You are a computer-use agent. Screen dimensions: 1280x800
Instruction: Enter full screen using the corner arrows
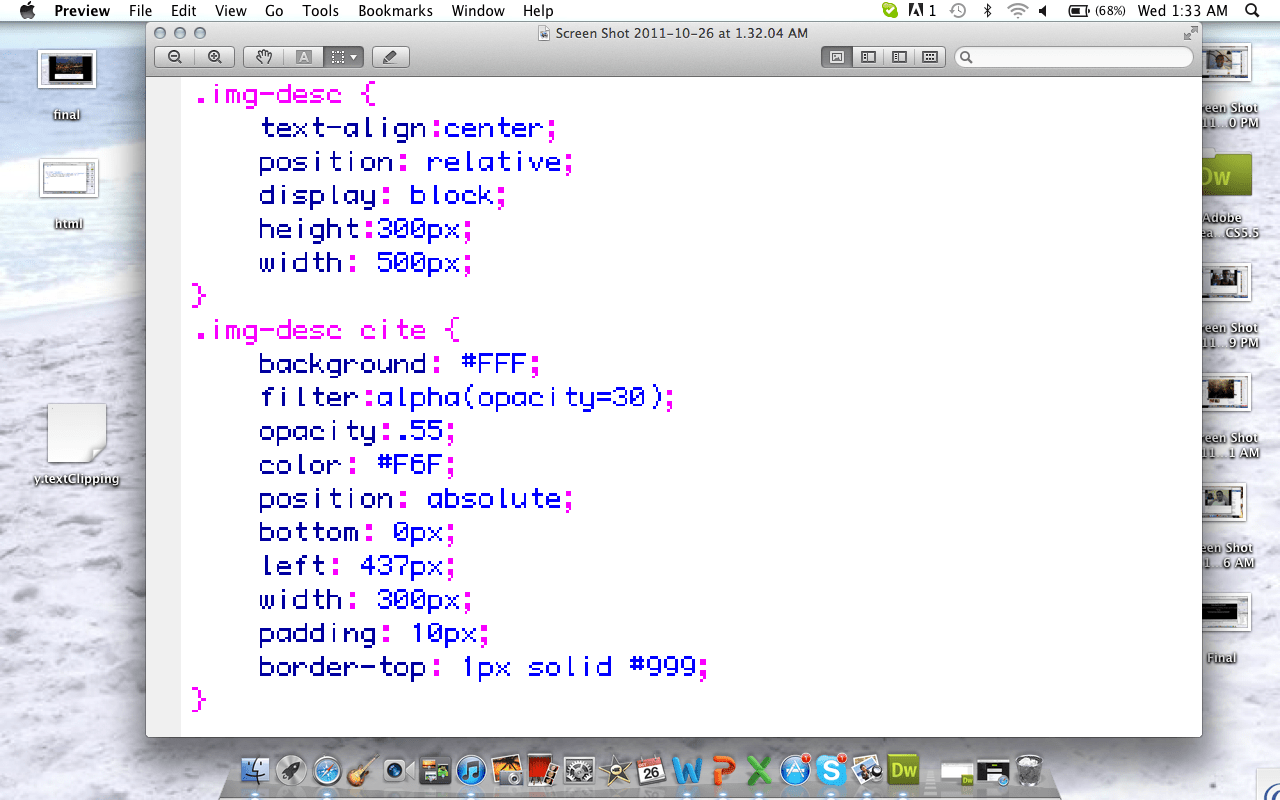(x=1190, y=33)
